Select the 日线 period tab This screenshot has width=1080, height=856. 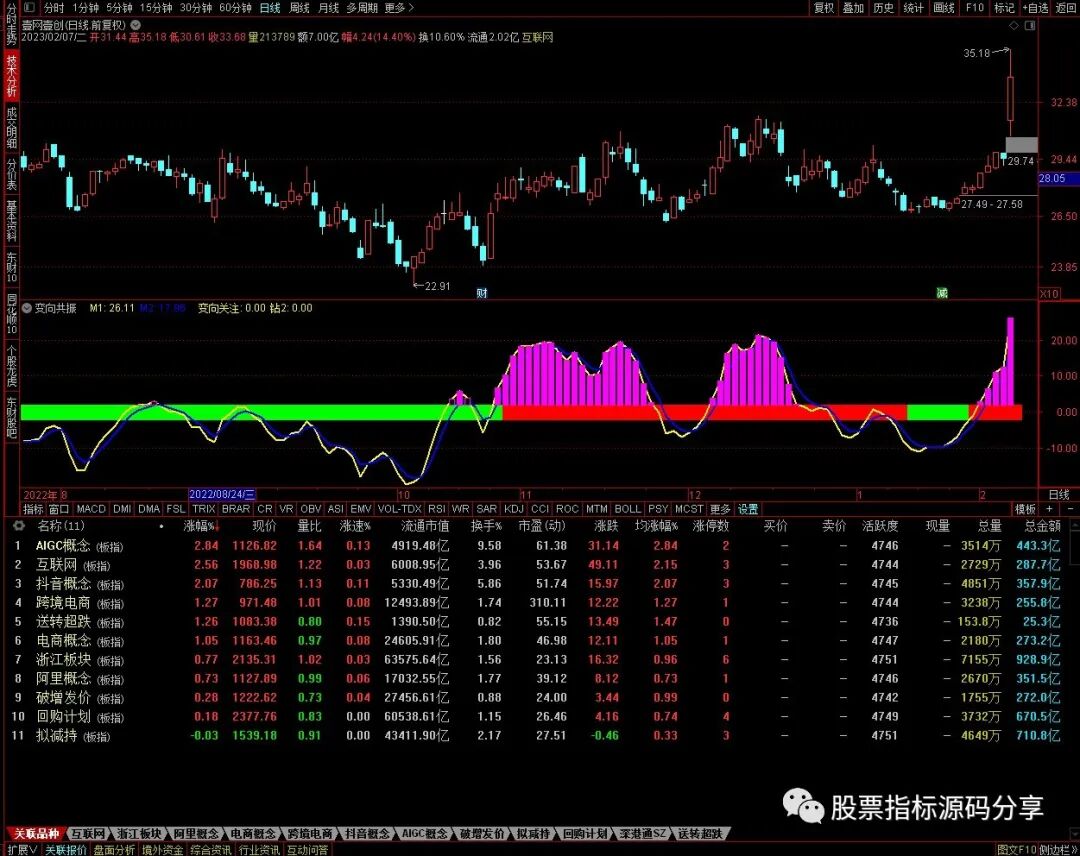point(270,8)
